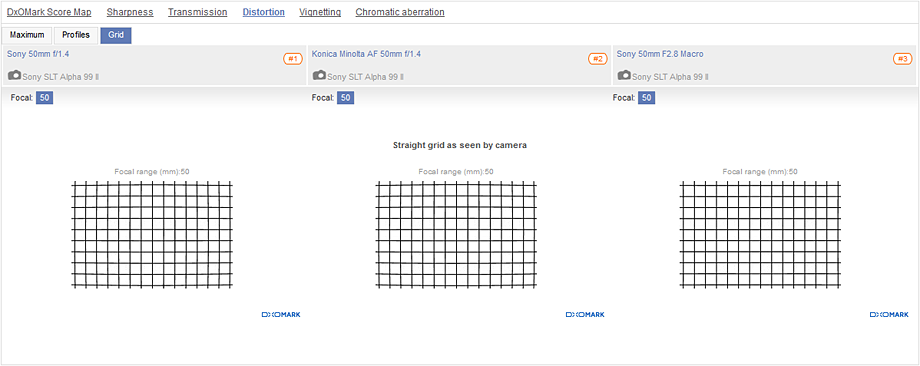This screenshot has width=920, height=366.
Task: Click the camera icon under Sony 50mm f/1.4
Action: (x=15, y=75)
